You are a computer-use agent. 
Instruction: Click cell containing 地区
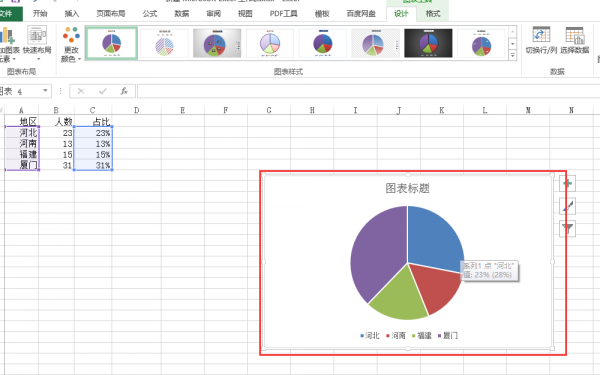pyautogui.click(x=21, y=122)
